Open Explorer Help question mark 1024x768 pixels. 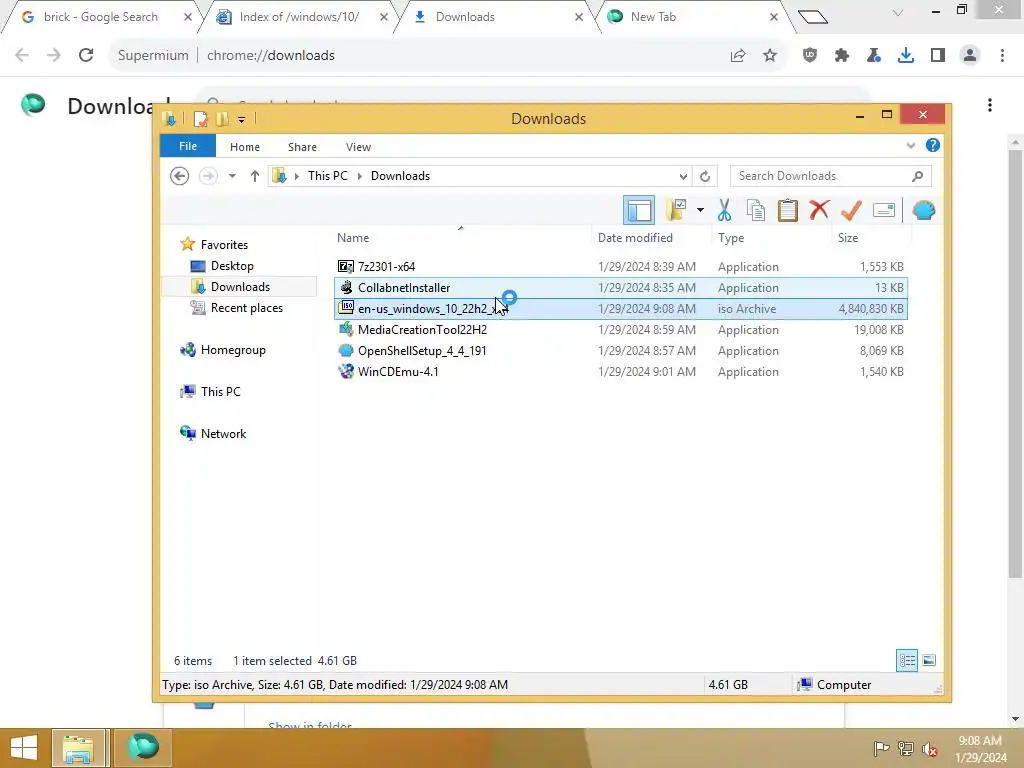click(933, 145)
